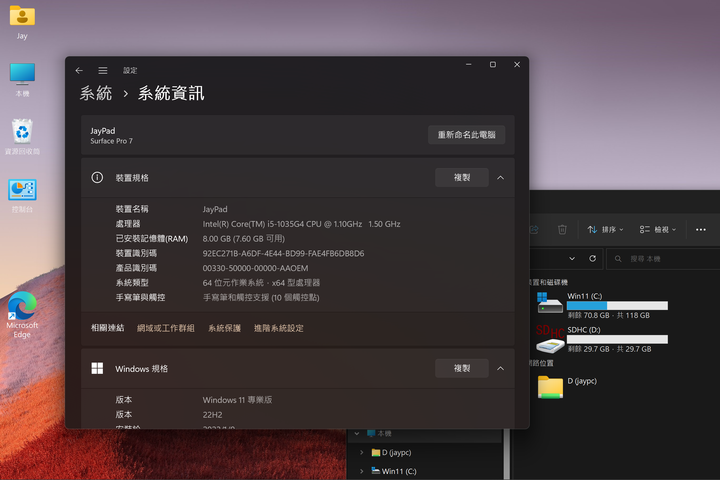Select D (jaypc) in the navigation tree
Image resolution: width=720 pixels, height=480 pixels.
[391, 452]
